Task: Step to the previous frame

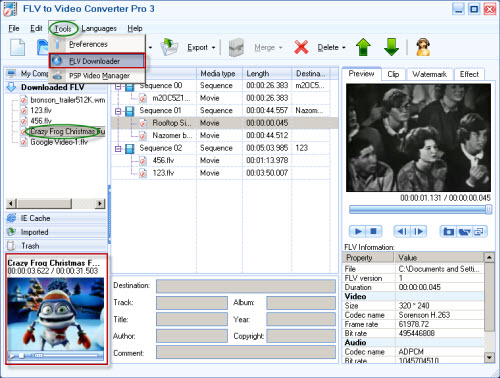Action: pos(402,231)
